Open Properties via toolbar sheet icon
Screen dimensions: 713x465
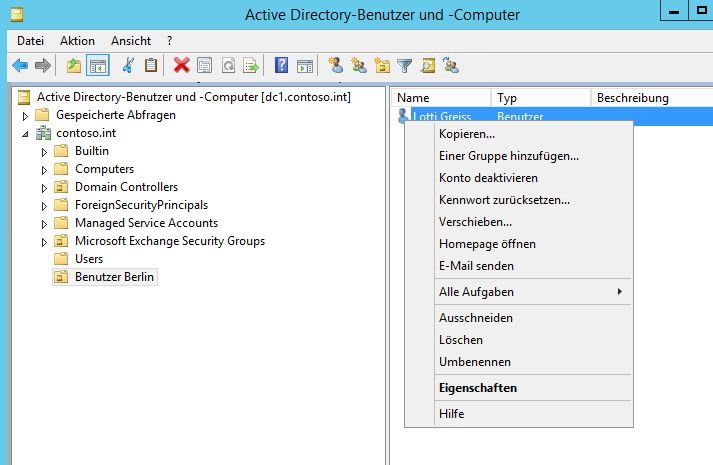click(x=205, y=66)
